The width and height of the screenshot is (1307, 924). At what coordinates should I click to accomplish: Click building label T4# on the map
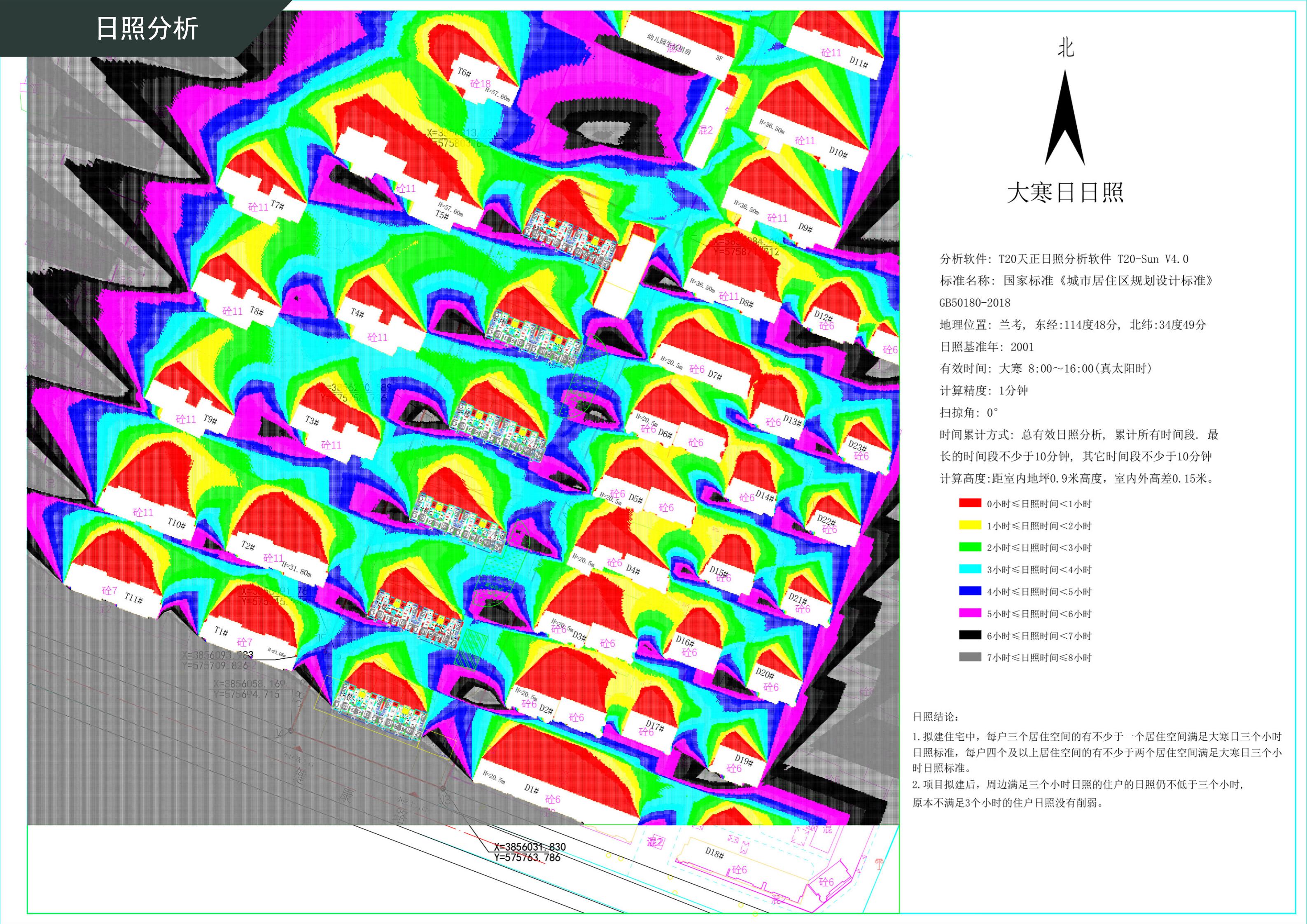pyautogui.click(x=357, y=313)
